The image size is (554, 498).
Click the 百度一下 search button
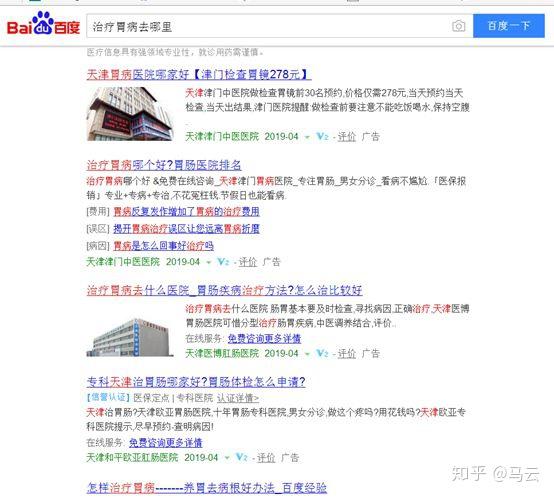click(509, 26)
